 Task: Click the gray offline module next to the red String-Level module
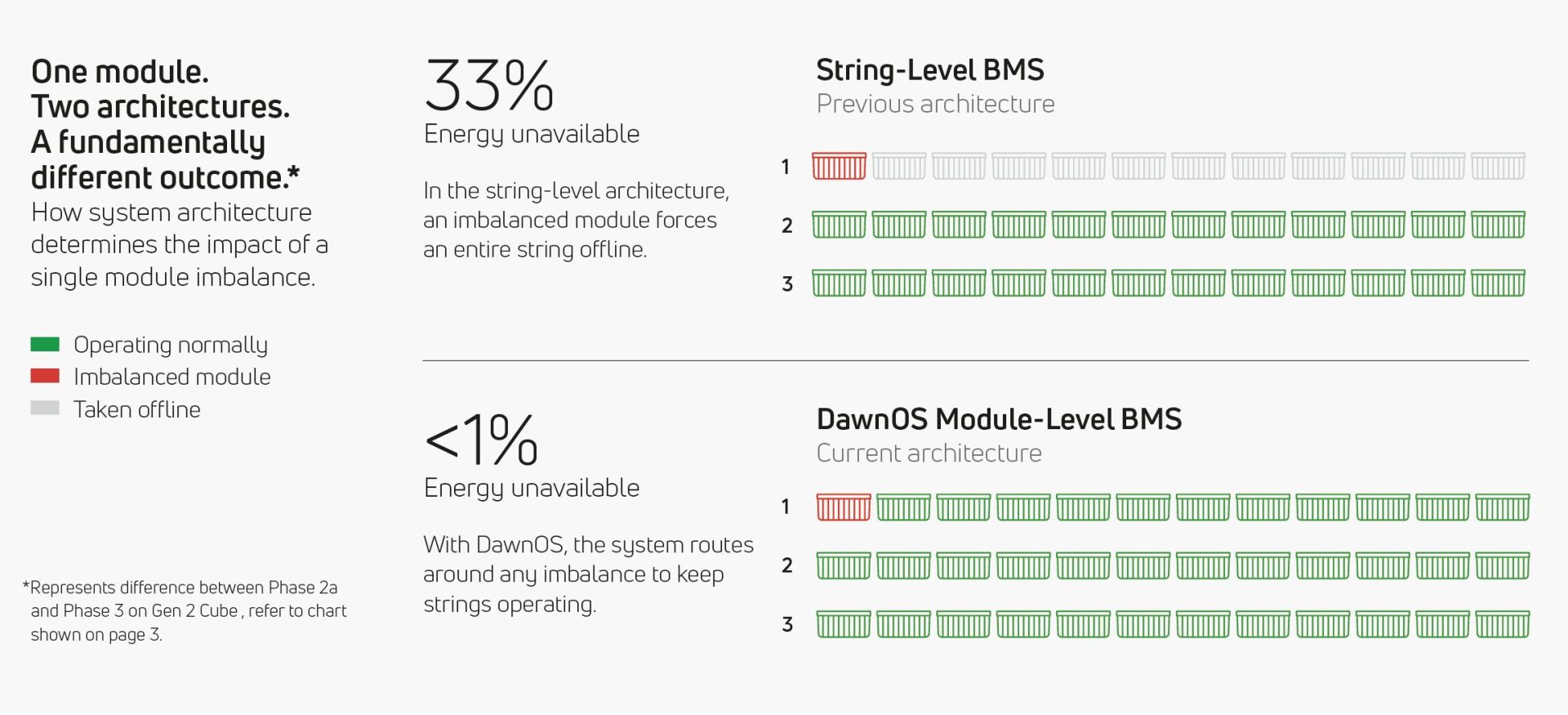[898, 166]
